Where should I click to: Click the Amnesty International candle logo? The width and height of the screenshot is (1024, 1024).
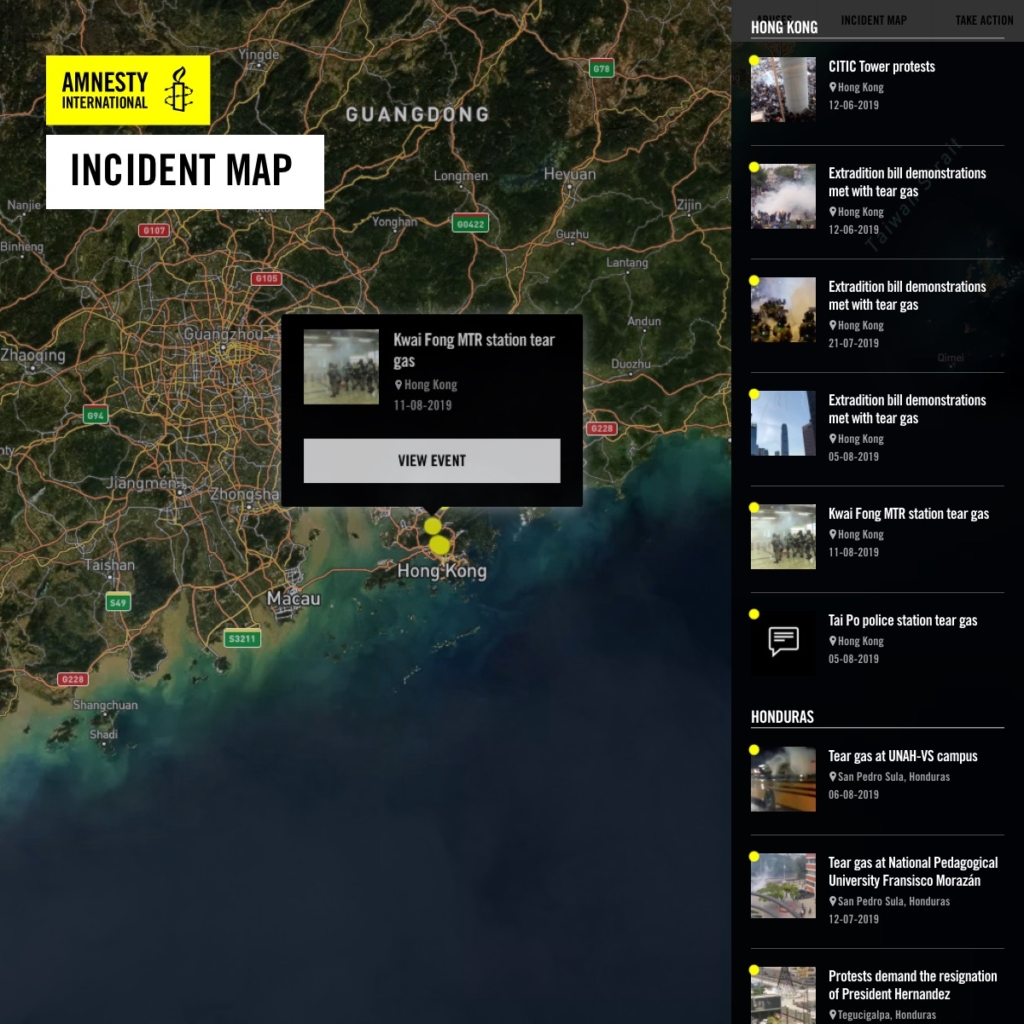click(179, 90)
